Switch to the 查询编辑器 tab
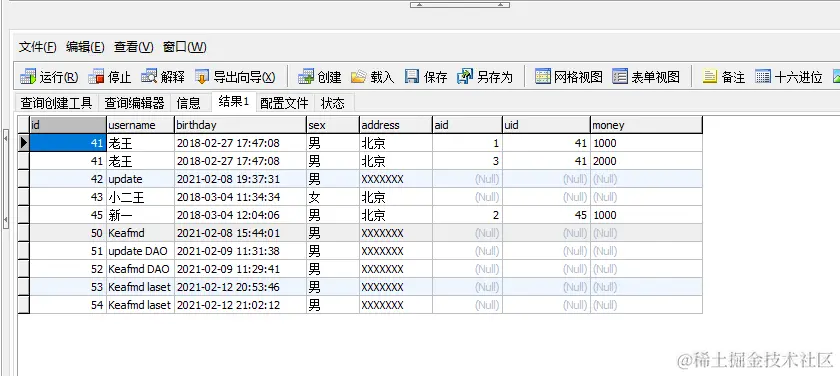This screenshot has width=840, height=376. [x=134, y=103]
